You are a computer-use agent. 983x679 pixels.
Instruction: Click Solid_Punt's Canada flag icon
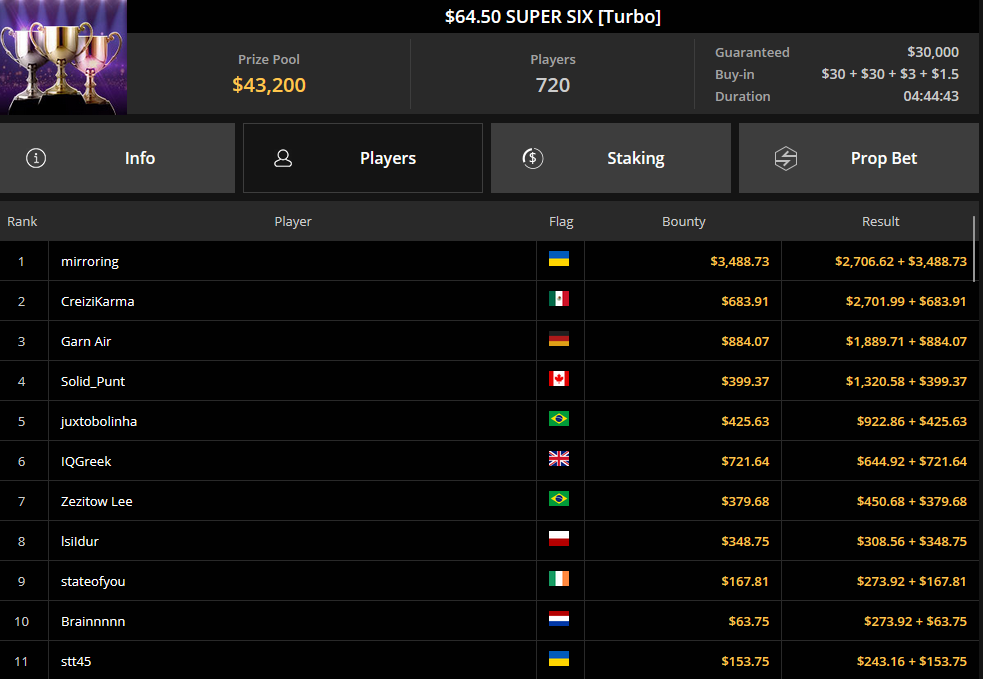(x=559, y=379)
